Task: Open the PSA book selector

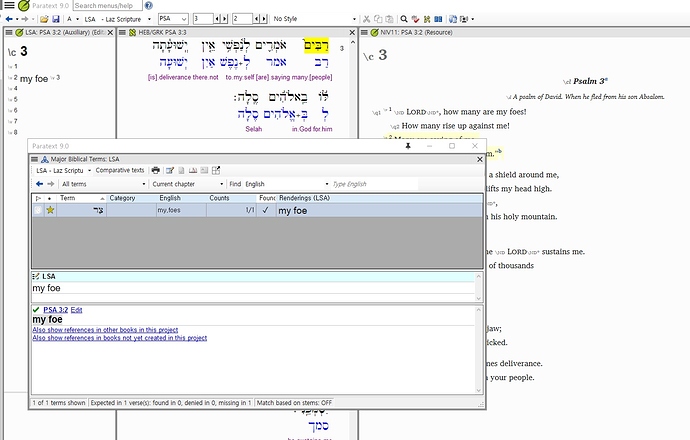Action: (173, 19)
